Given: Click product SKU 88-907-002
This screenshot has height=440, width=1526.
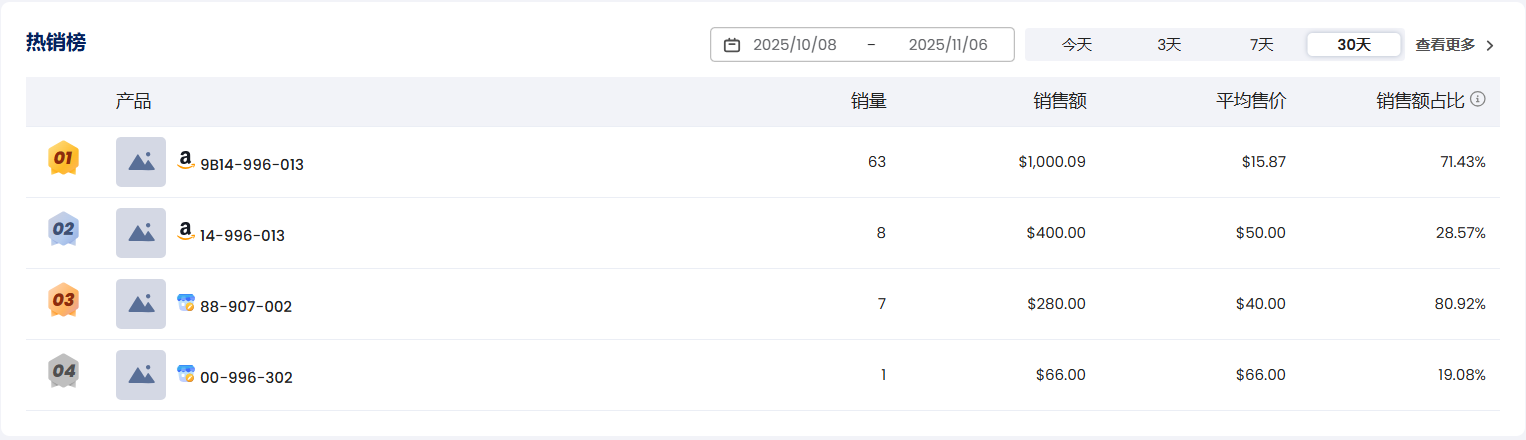Looking at the screenshot, I should 246,307.
